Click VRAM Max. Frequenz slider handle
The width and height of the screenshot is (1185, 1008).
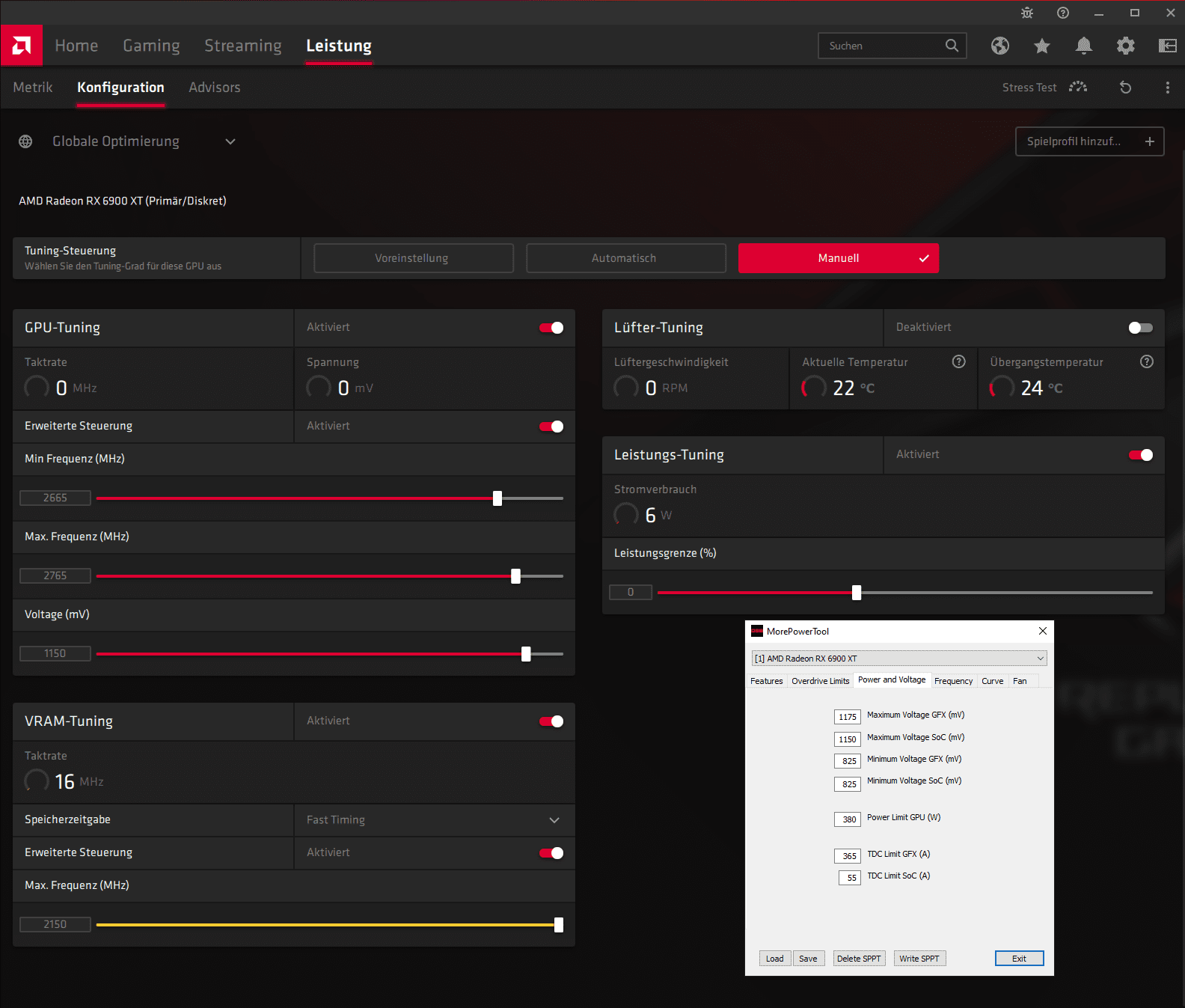tap(559, 925)
